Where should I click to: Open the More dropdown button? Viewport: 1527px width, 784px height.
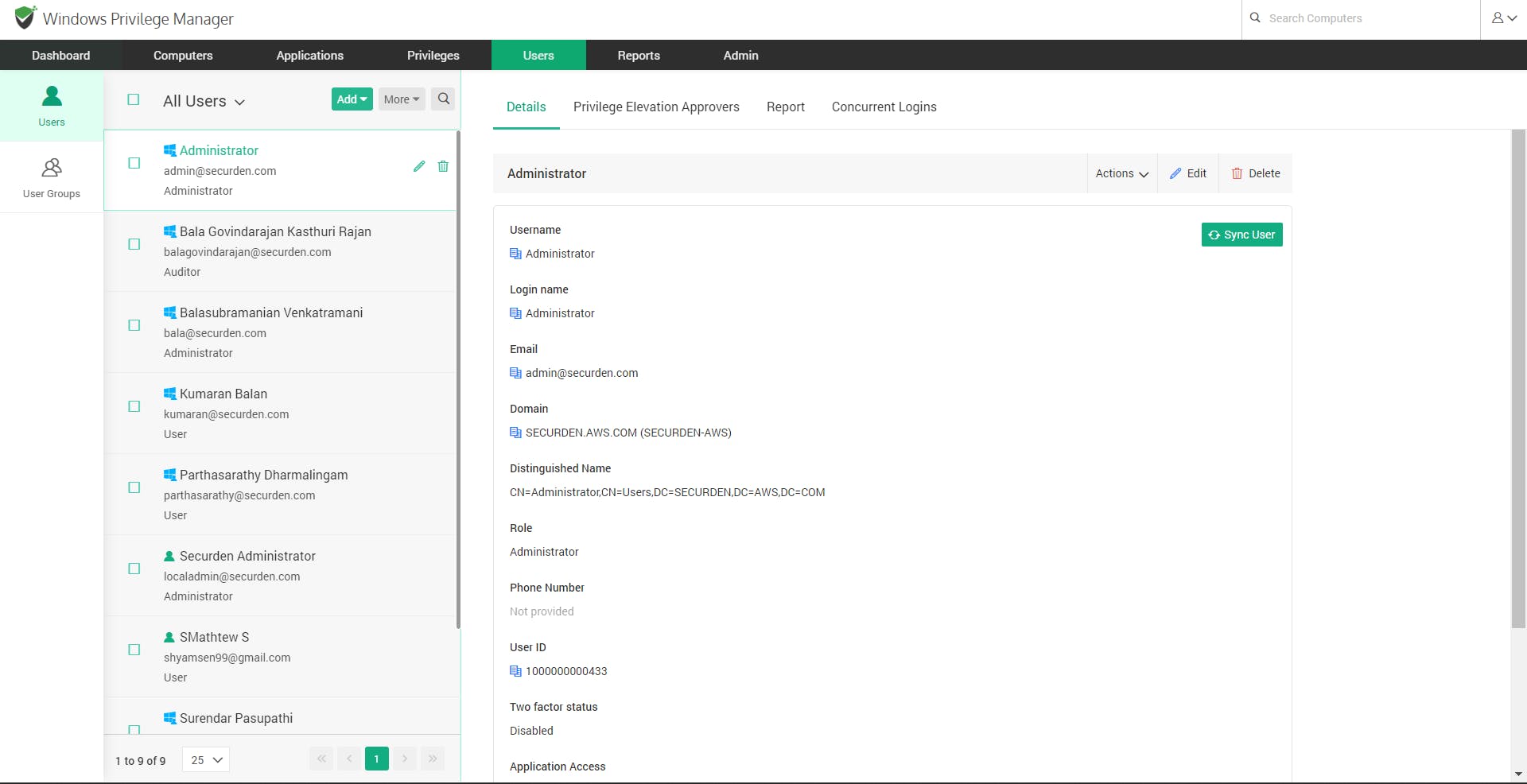click(x=402, y=99)
